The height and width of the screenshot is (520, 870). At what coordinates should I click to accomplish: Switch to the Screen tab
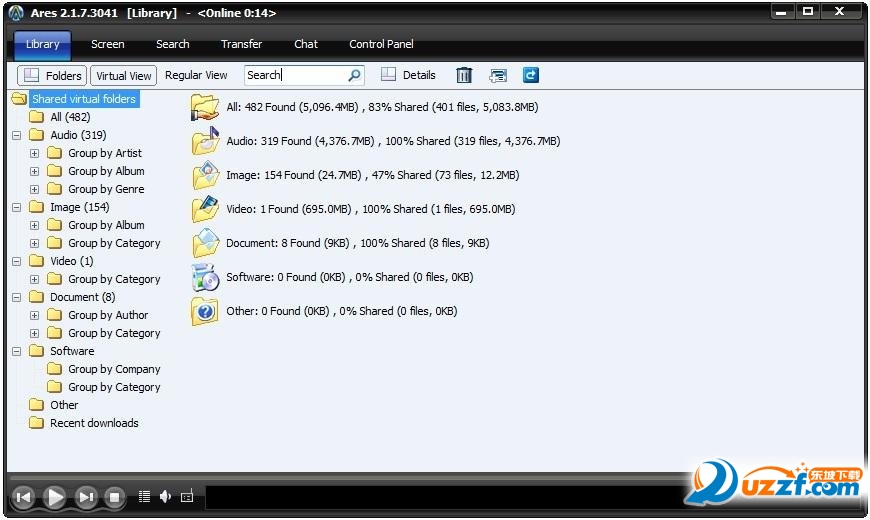(108, 44)
